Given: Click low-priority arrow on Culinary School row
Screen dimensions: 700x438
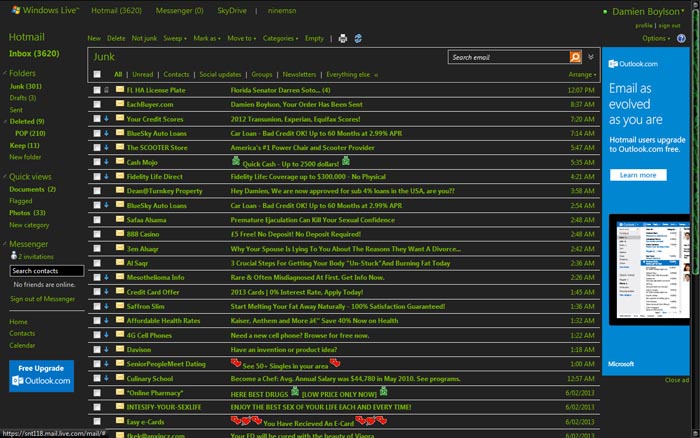Looking at the screenshot, I should [x=106, y=378].
